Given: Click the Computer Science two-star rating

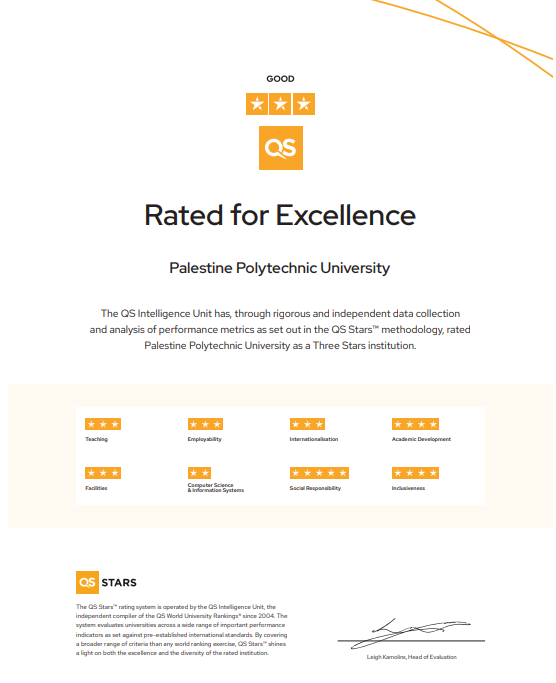Looking at the screenshot, I should [199, 473].
